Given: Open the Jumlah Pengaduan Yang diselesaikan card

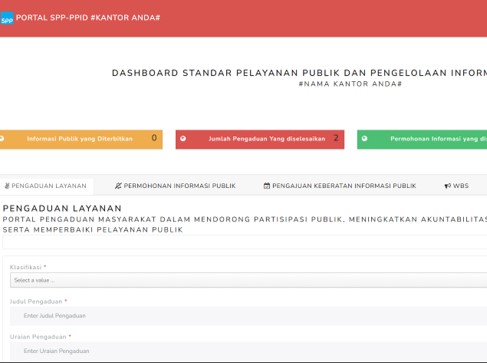Looking at the screenshot, I should click(260, 139).
